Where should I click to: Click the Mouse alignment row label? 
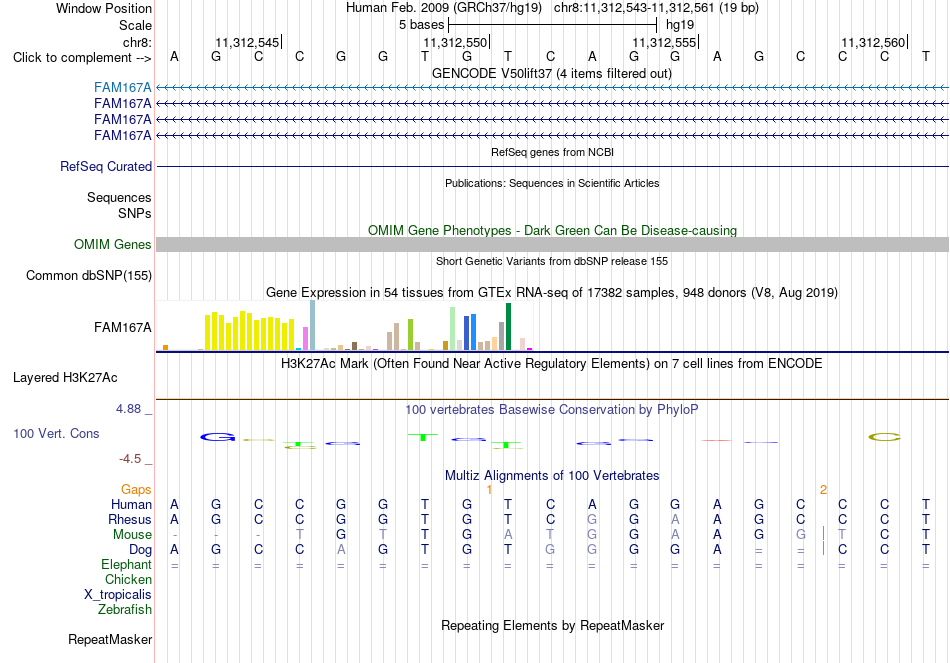(x=132, y=535)
